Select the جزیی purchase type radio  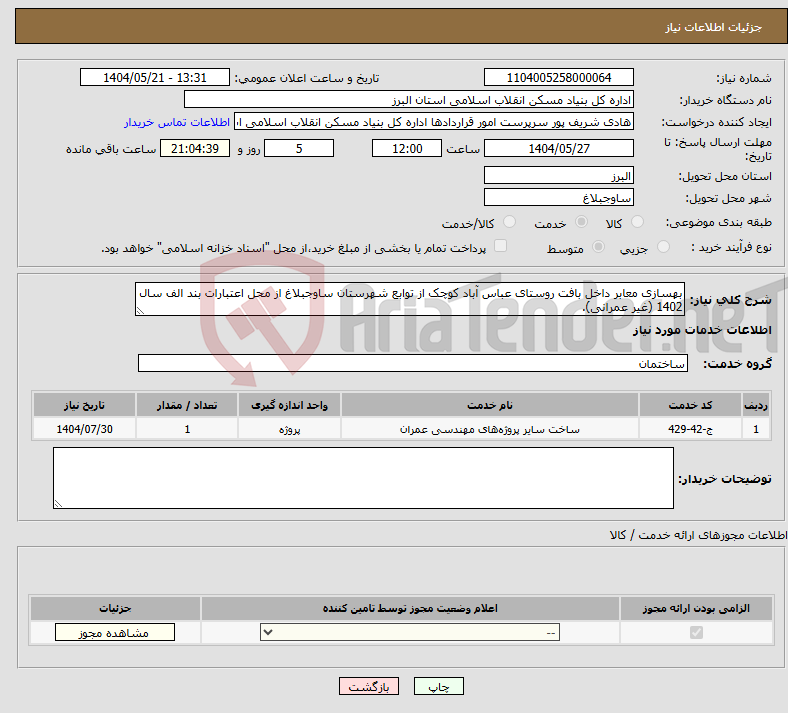pos(663,247)
